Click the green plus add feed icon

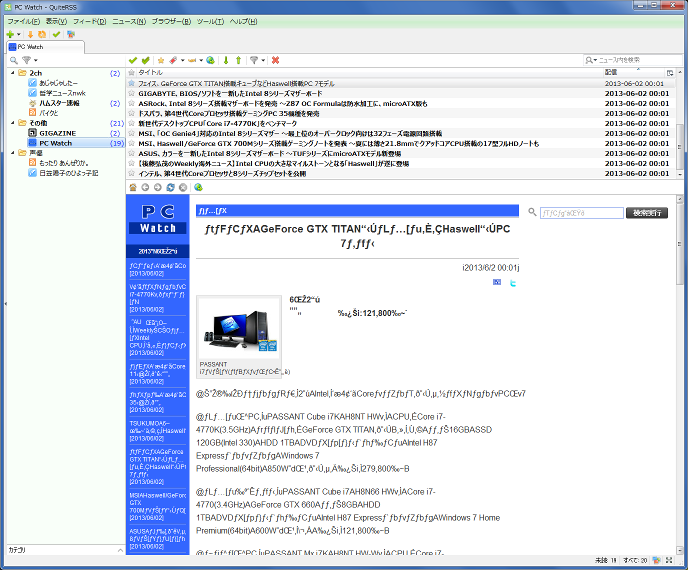coord(10,34)
